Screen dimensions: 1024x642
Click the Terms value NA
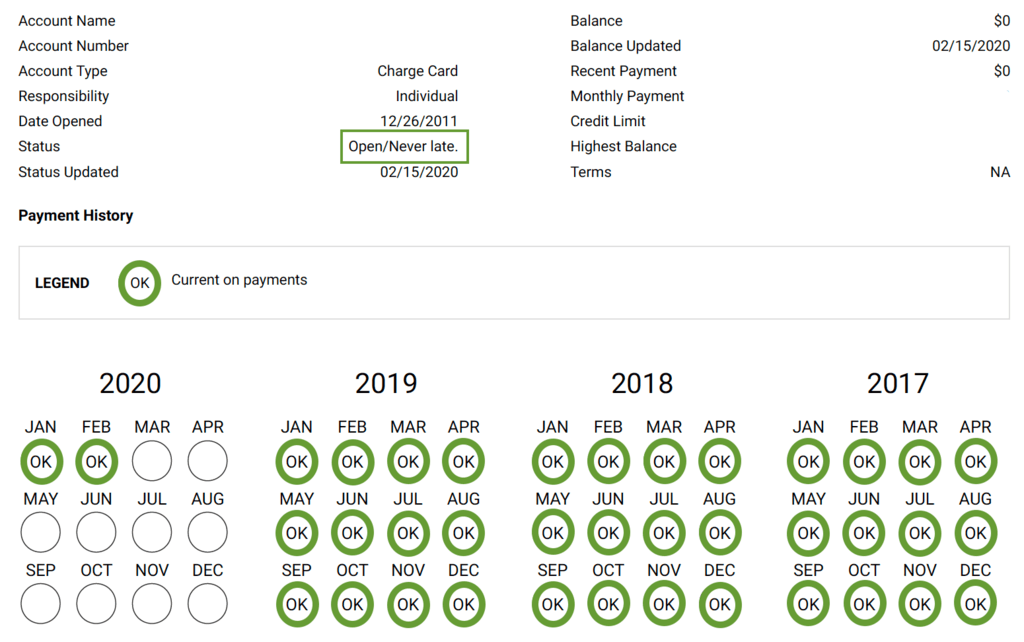1000,171
